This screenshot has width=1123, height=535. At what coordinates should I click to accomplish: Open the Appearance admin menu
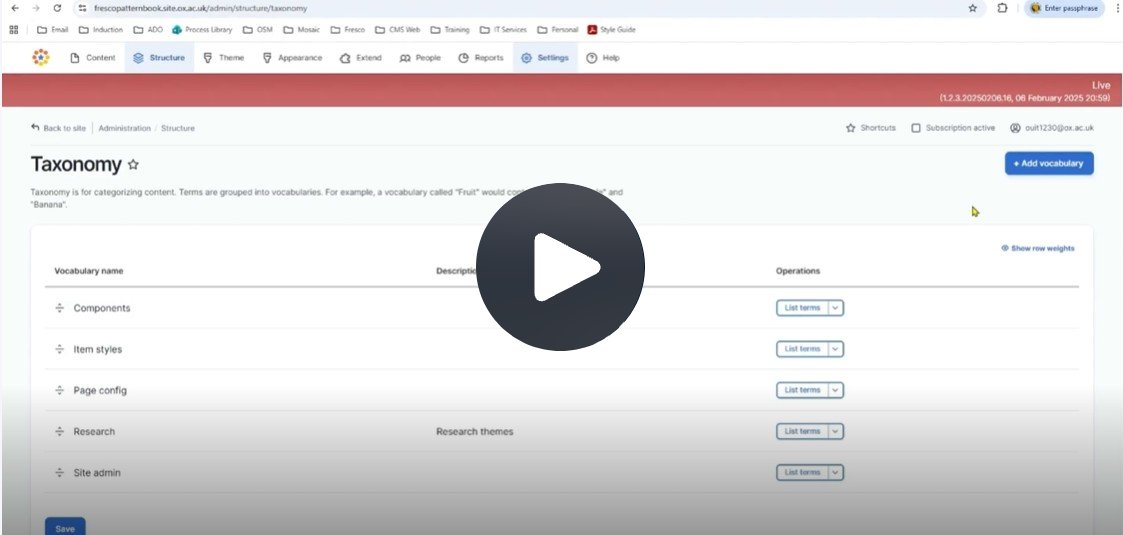(291, 58)
